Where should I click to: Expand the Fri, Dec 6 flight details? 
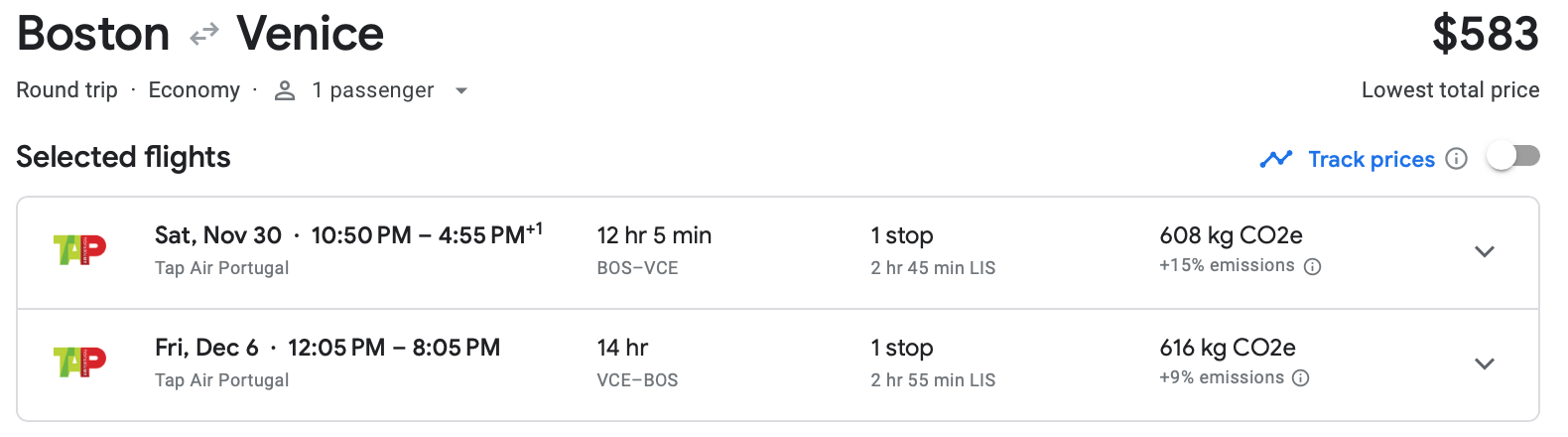(1484, 364)
